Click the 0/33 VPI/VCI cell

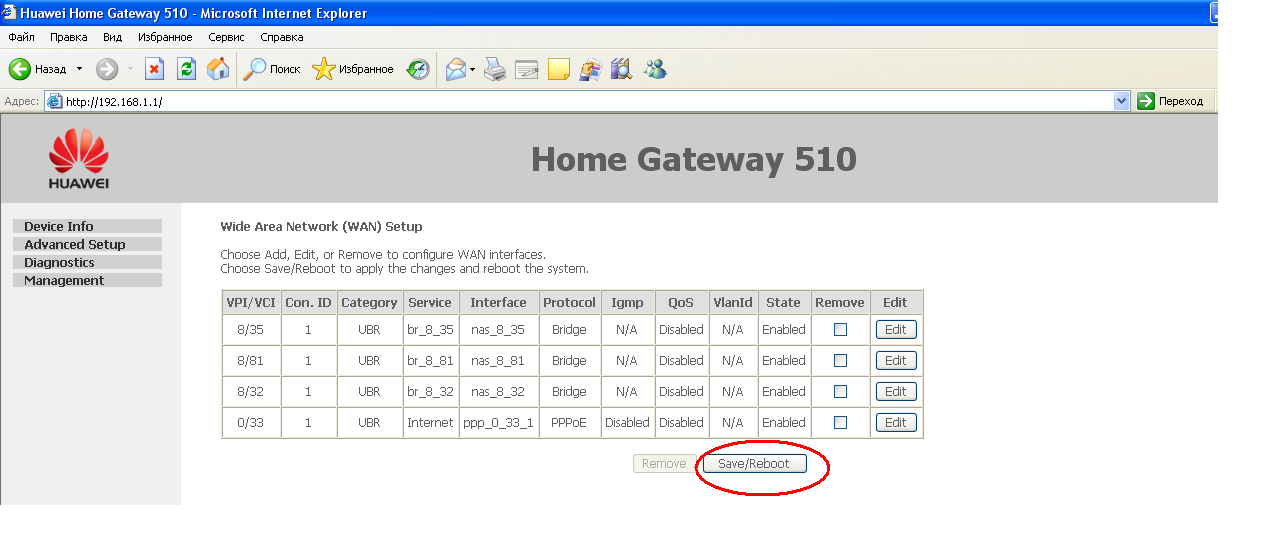[x=251, y=422]
